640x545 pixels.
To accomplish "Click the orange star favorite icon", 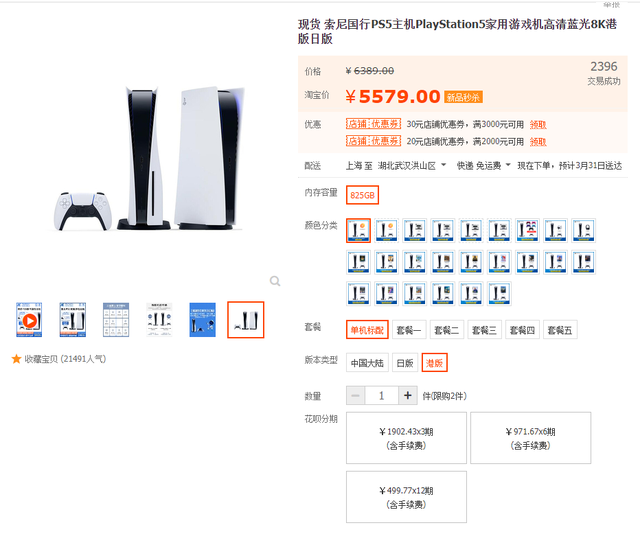I will (x=16, y=359).
